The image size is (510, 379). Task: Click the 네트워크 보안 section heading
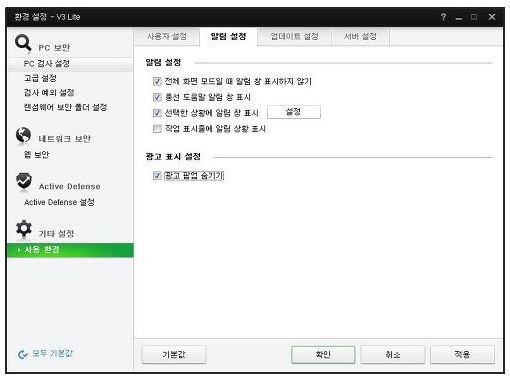click(65, 139)
